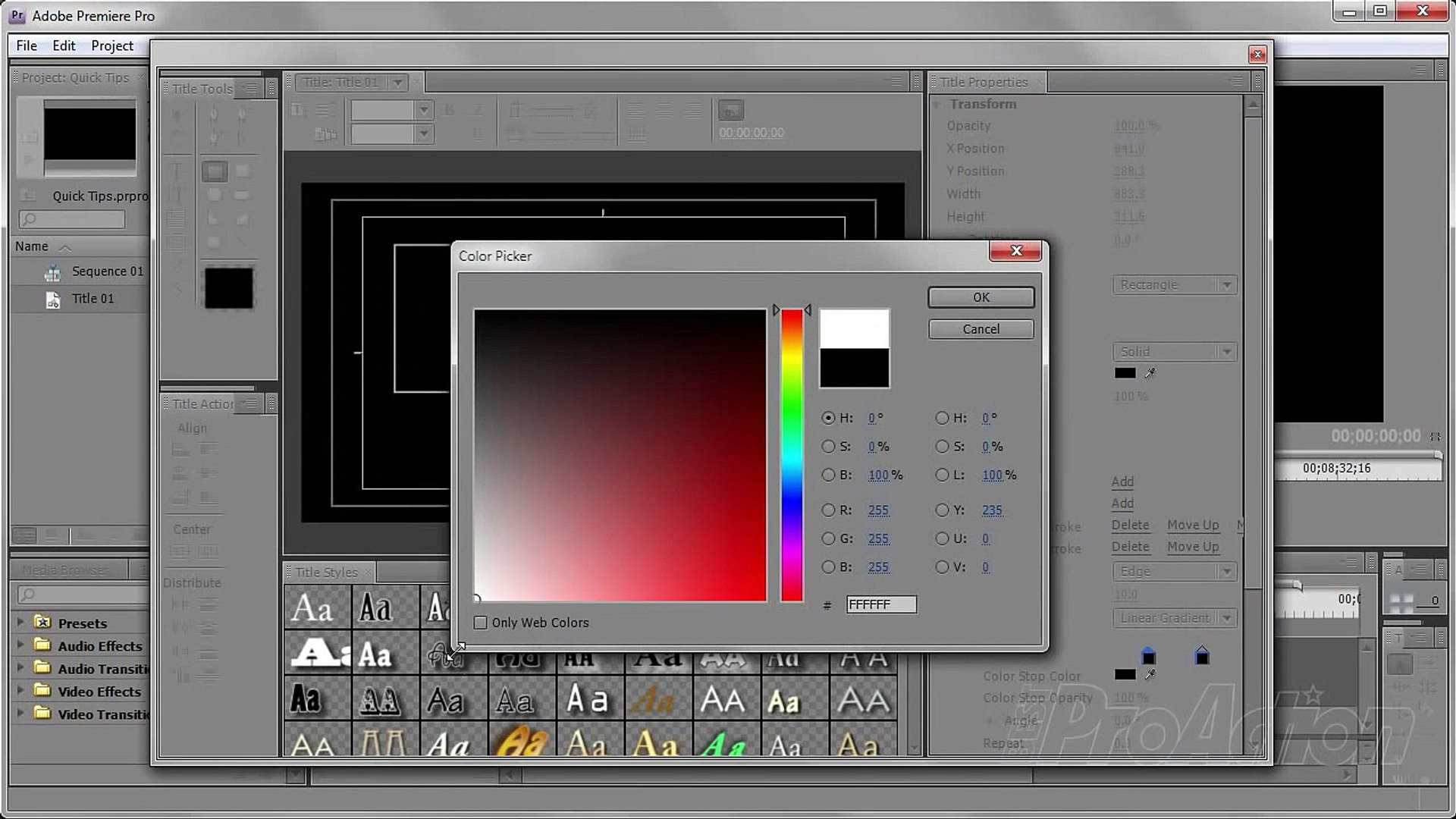The image size is (1456, 819).
Task: Enable the Only Web Colors checkbox
Action: point(480,623)
